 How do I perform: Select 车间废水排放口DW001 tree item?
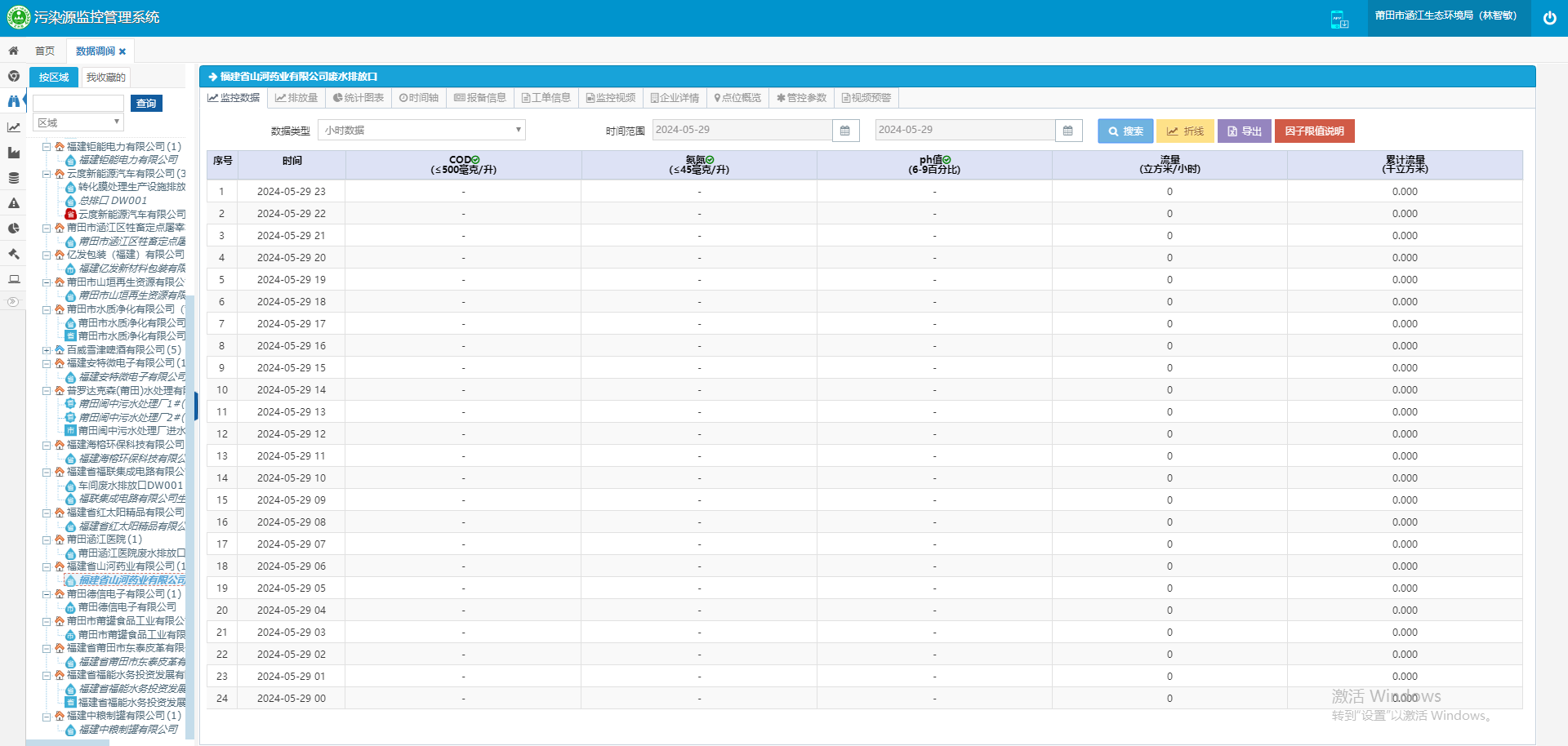131,486
